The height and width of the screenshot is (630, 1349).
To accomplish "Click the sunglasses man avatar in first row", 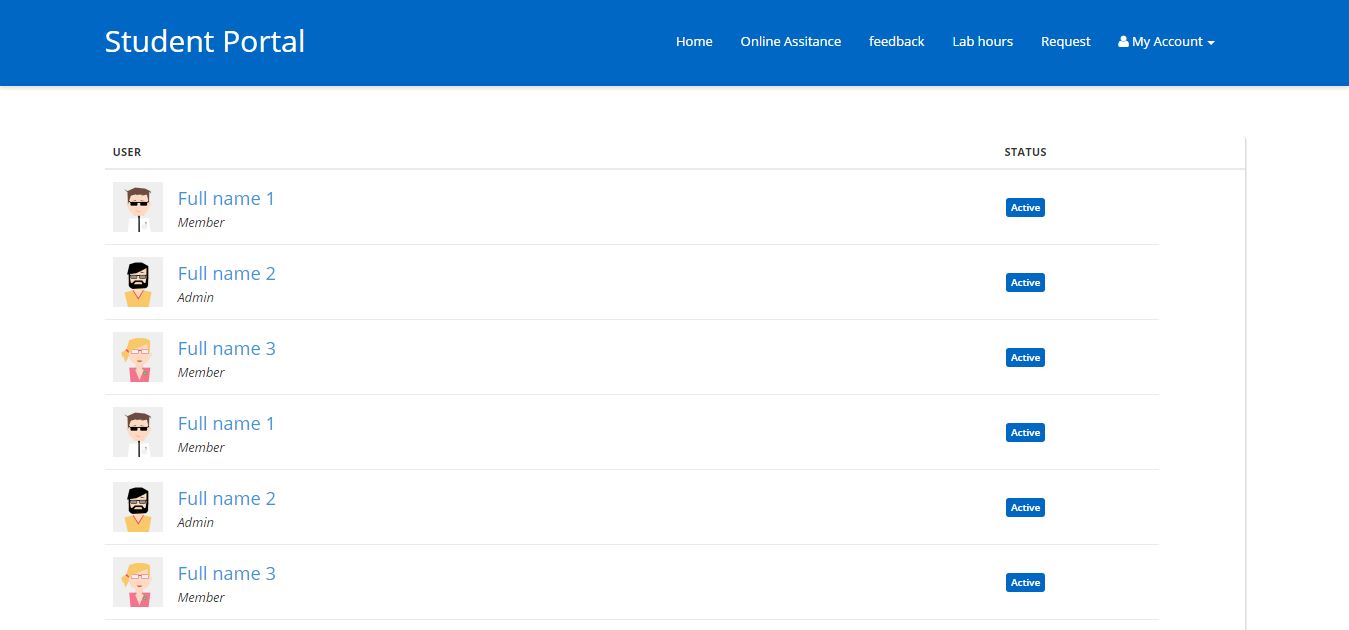I will [138, 207].
